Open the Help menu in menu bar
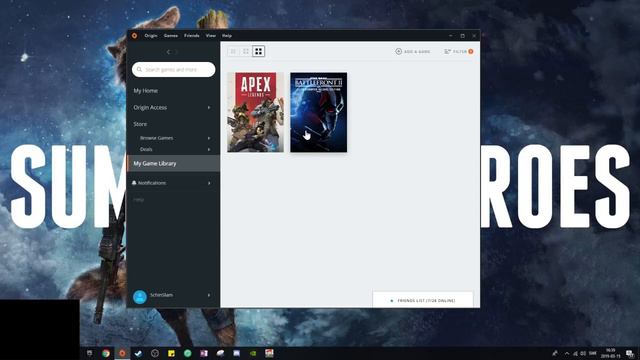 click(227, 36)
